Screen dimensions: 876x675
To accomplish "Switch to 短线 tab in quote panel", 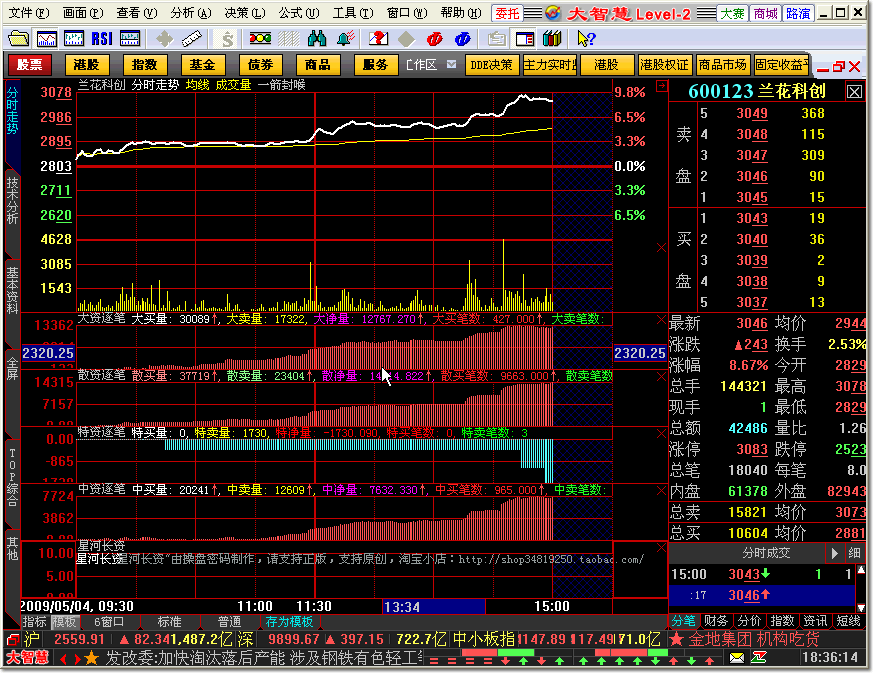I will [x=848, y=621].
